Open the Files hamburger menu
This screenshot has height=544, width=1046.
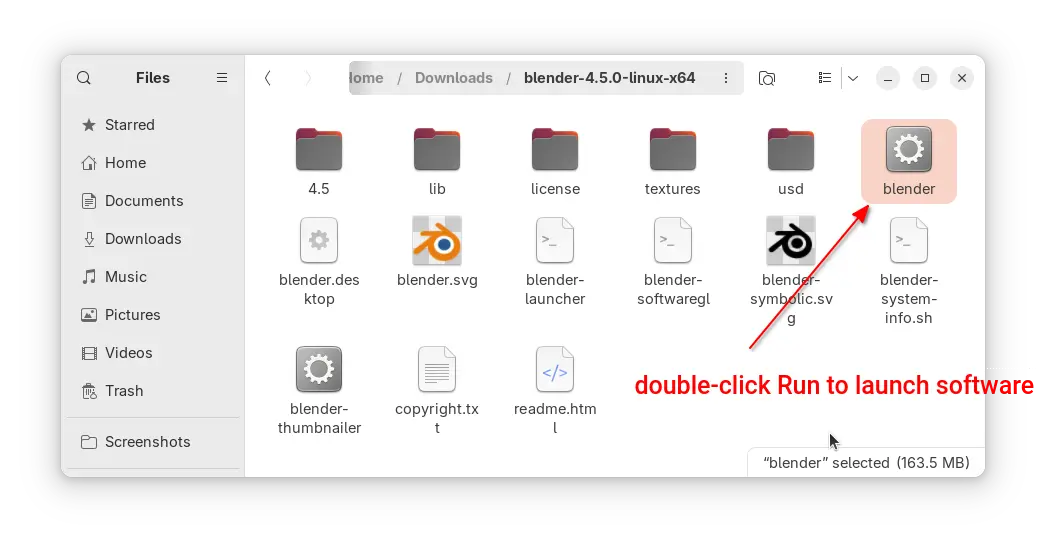click(x=222, y=78)
